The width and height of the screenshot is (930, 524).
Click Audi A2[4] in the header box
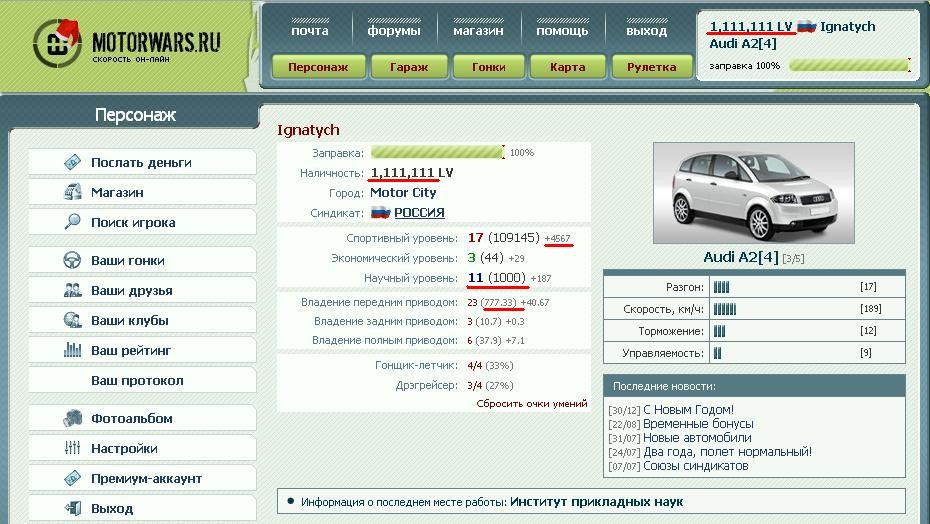click(x=743, y=43)
